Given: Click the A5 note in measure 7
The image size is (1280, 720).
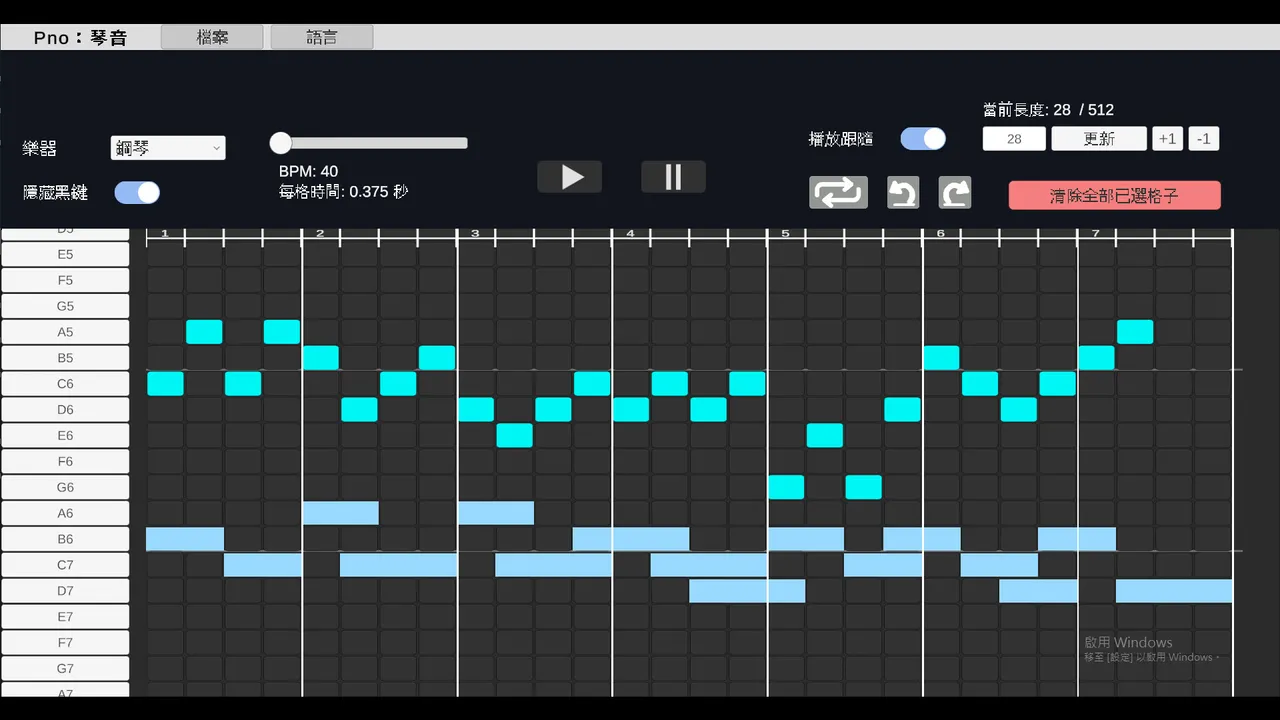Looking at the screenshot, I should click(x=1135, y=332).
